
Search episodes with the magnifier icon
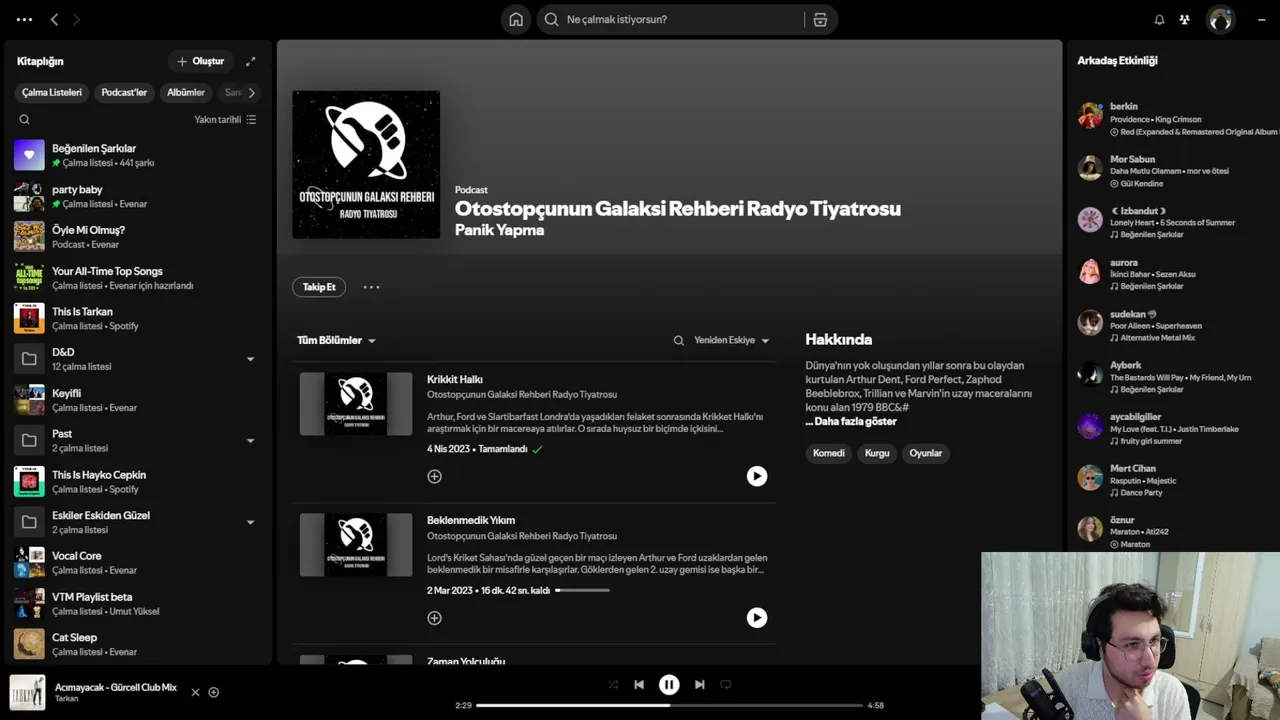tap(678, 340)
